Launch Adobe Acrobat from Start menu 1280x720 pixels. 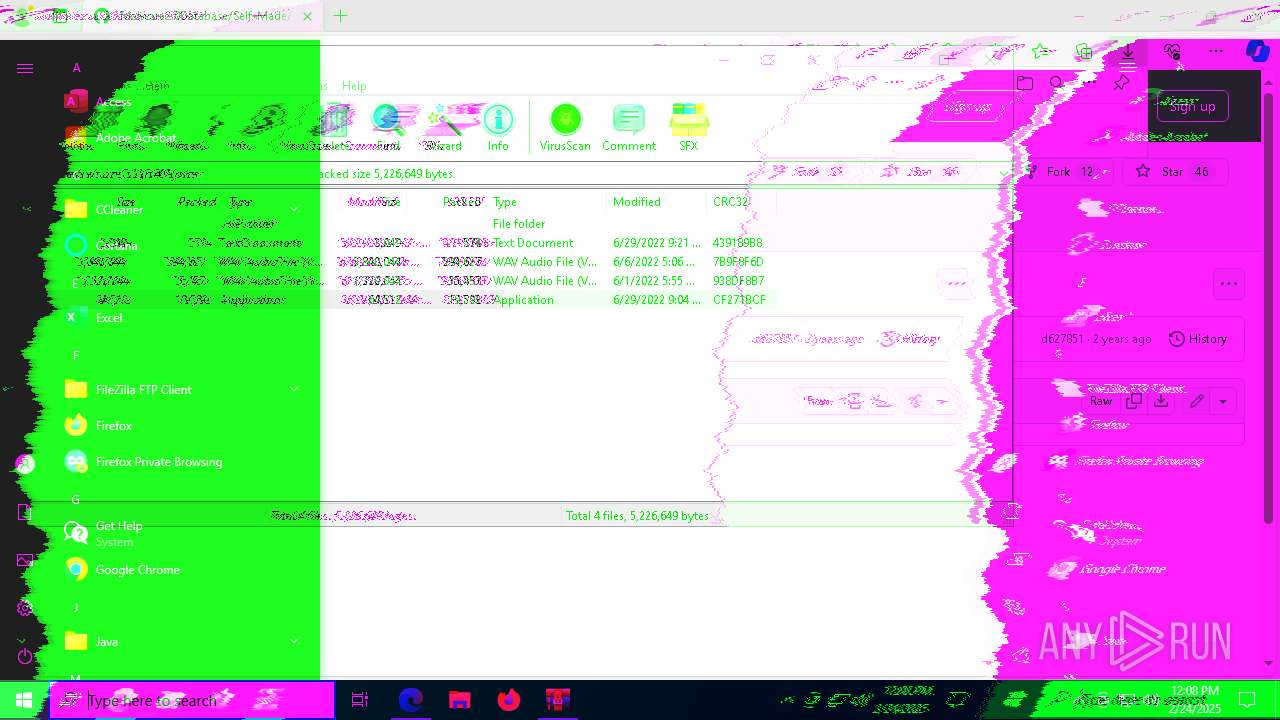point(135,138)
